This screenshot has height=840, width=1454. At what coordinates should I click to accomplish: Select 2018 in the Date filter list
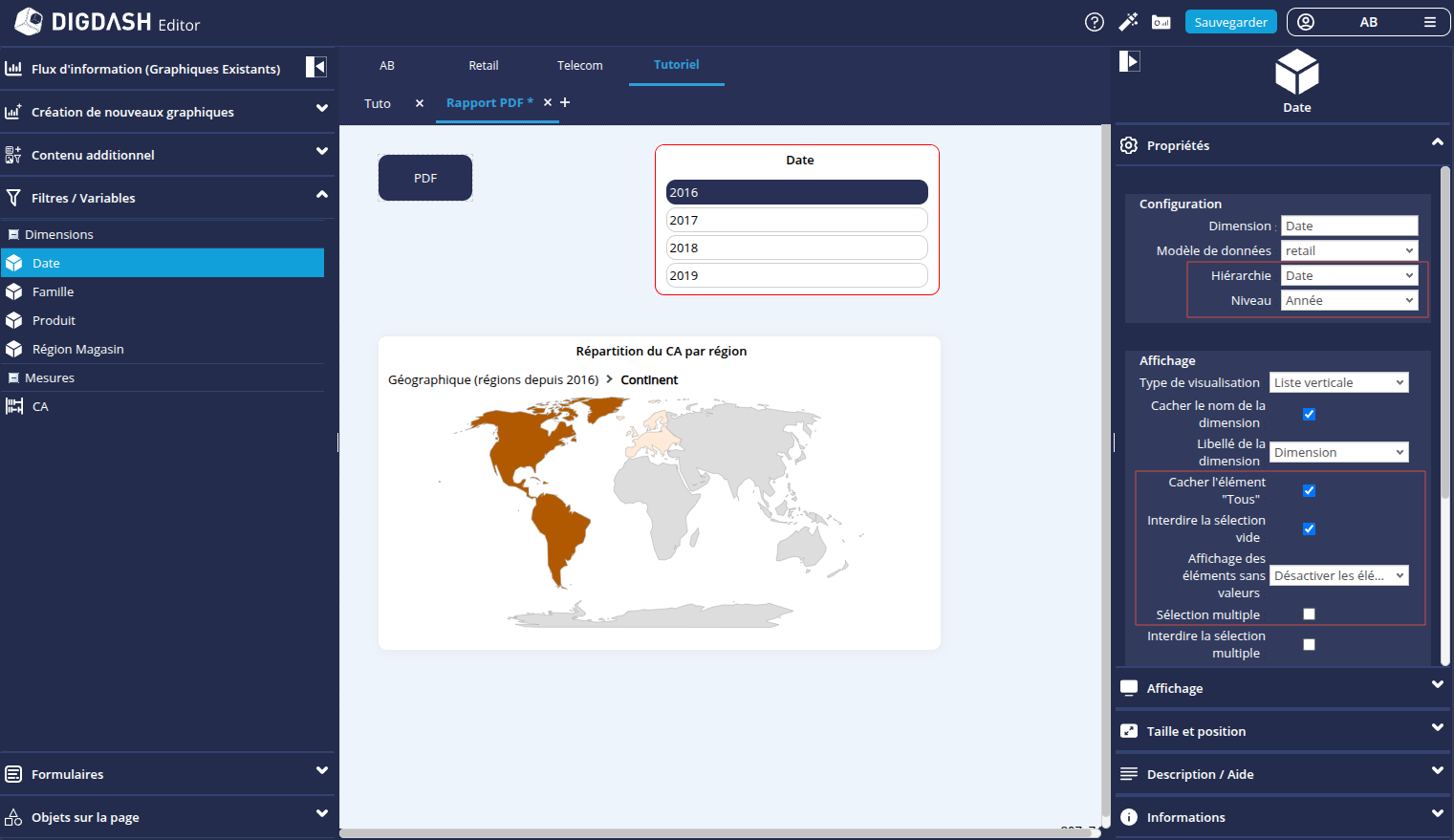796,248
